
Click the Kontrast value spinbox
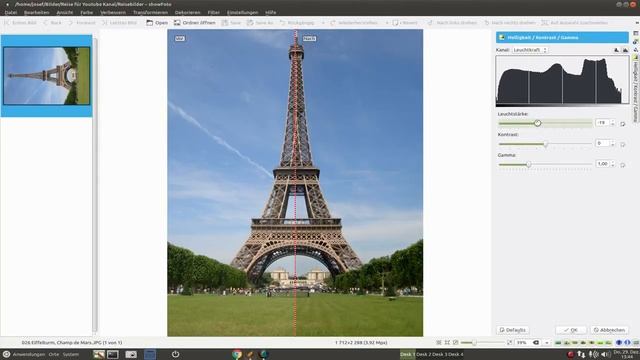(605, 143)
